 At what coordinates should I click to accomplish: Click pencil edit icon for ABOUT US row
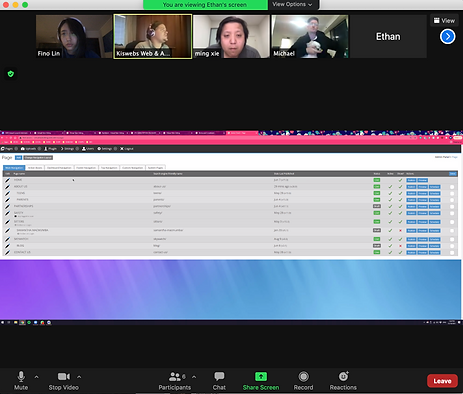click(x=7, y=187)
